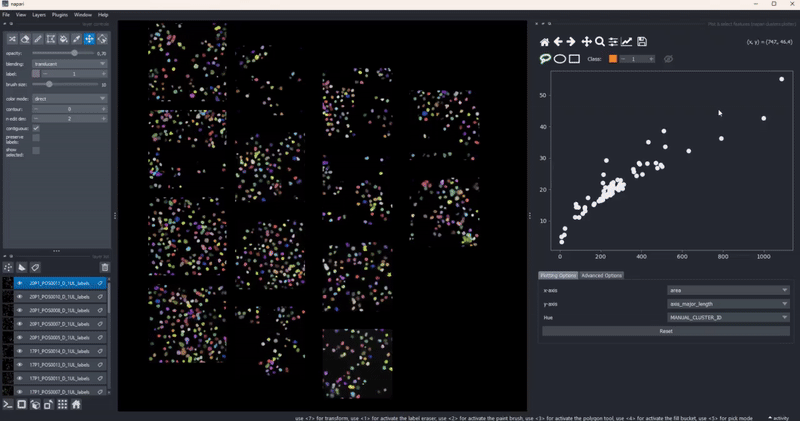
Task: Add a new labels layer
Action: [x=35, y=267]
